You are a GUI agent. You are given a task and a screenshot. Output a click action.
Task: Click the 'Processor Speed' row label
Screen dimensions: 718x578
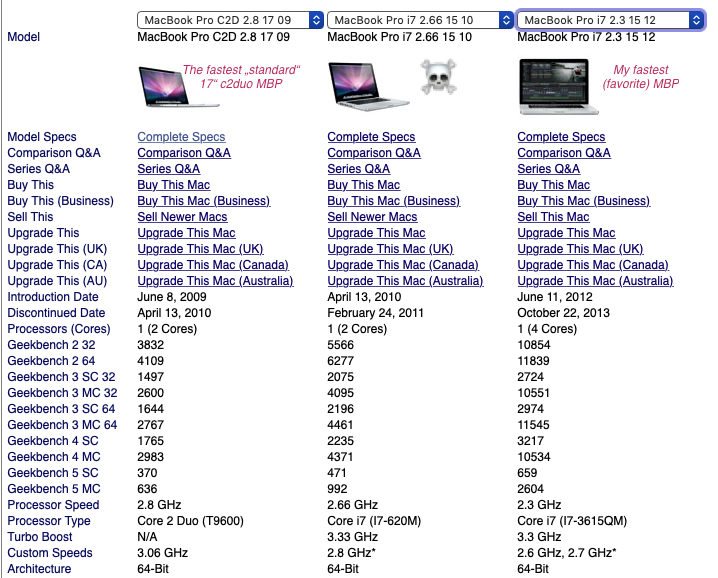(x=53, y=506)
